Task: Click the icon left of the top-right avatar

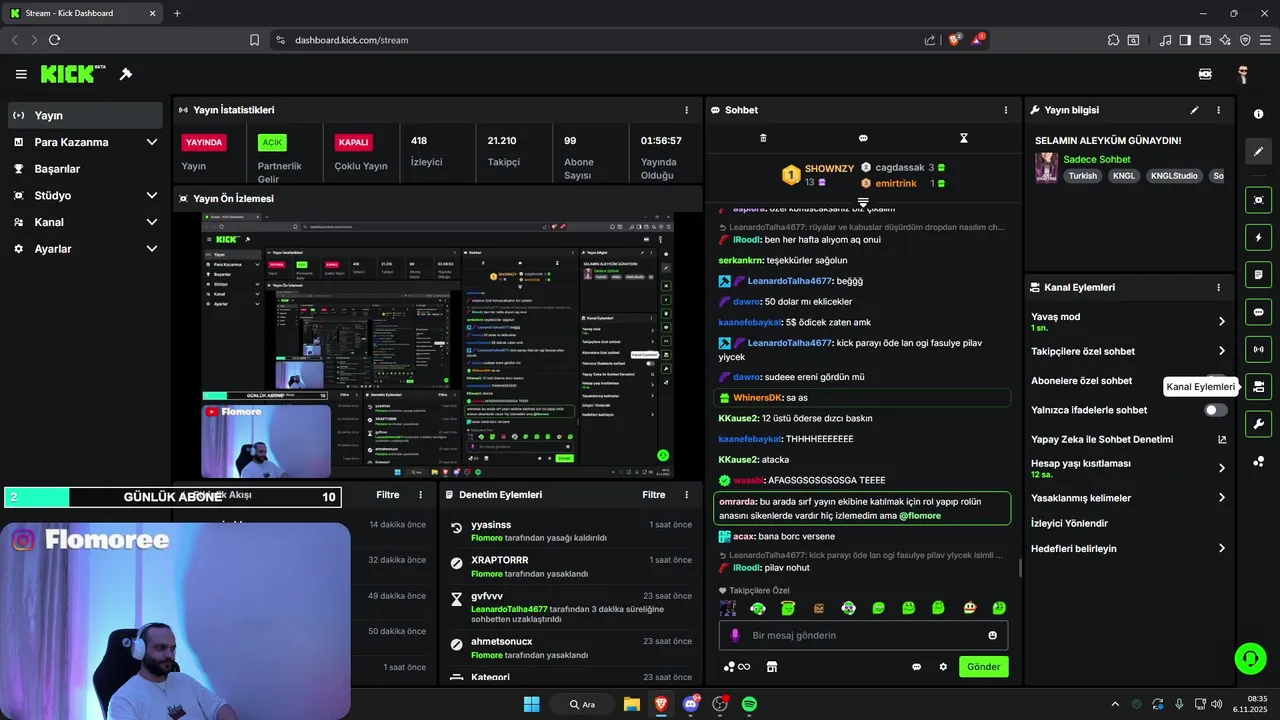Action: 1205,74
